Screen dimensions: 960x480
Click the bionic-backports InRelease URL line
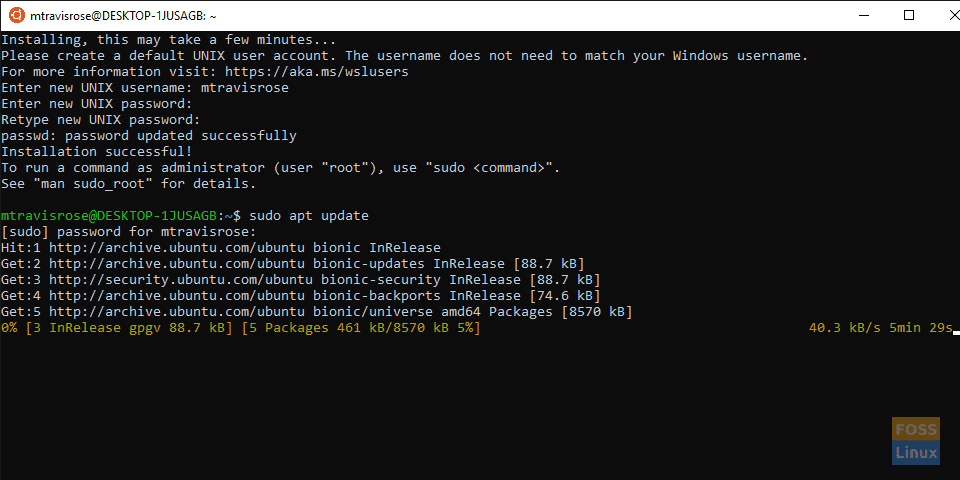[301, 296]
